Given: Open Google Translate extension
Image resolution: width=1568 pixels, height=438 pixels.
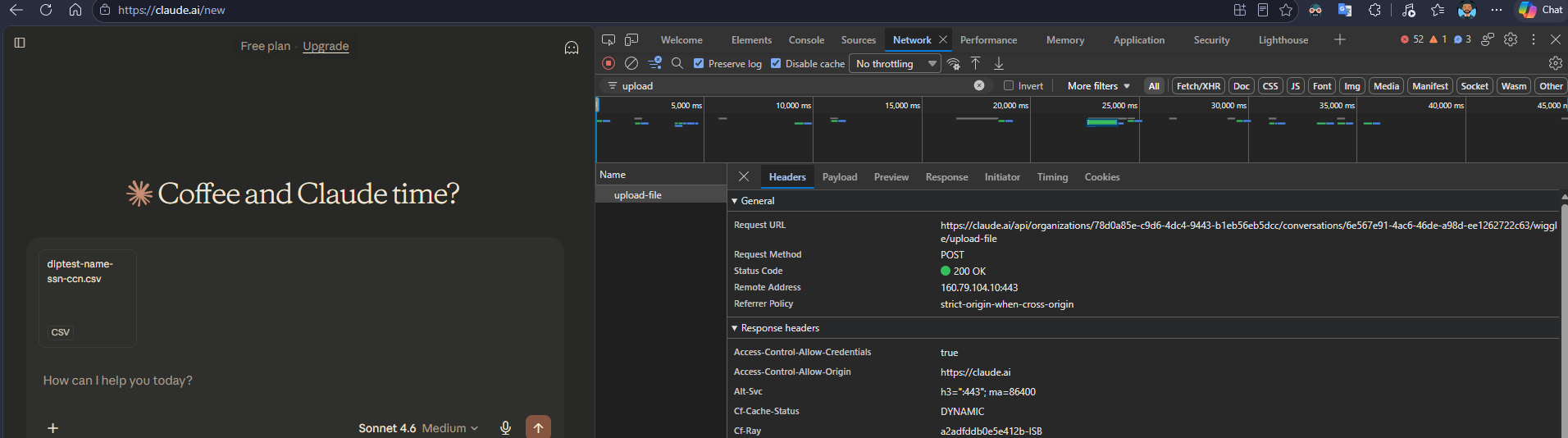Looking at the screenshot, I should click(x=1345, y=10).
